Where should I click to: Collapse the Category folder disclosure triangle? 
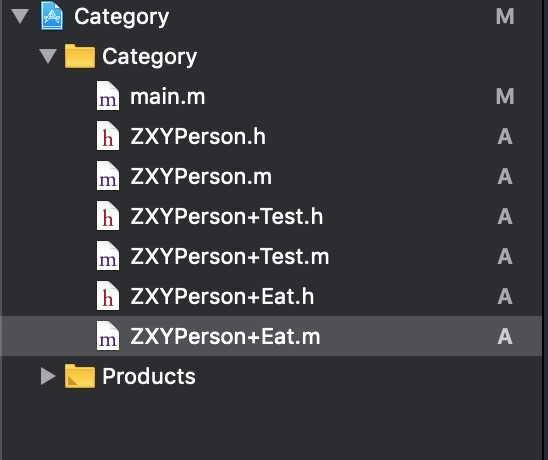pos(48,56)
